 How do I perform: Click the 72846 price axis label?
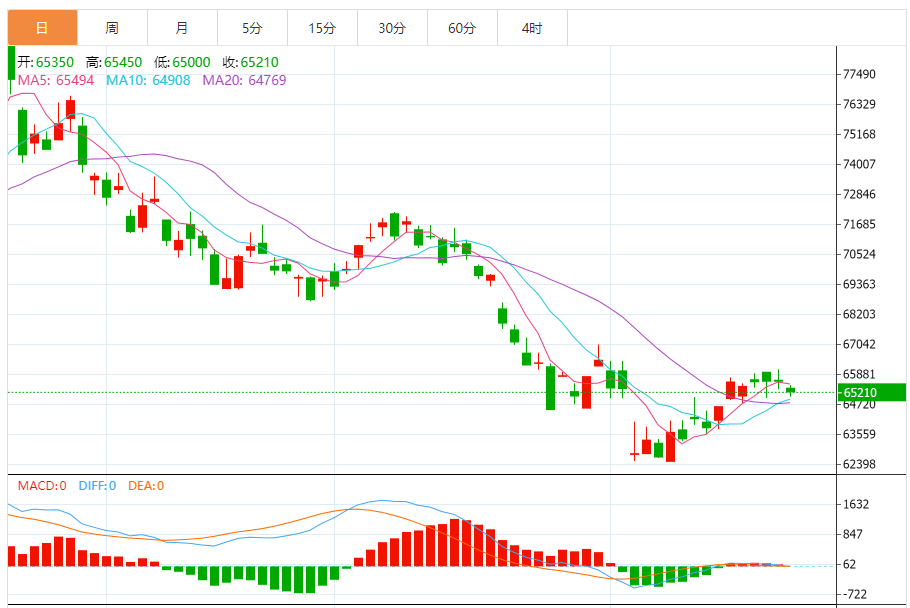859,194
